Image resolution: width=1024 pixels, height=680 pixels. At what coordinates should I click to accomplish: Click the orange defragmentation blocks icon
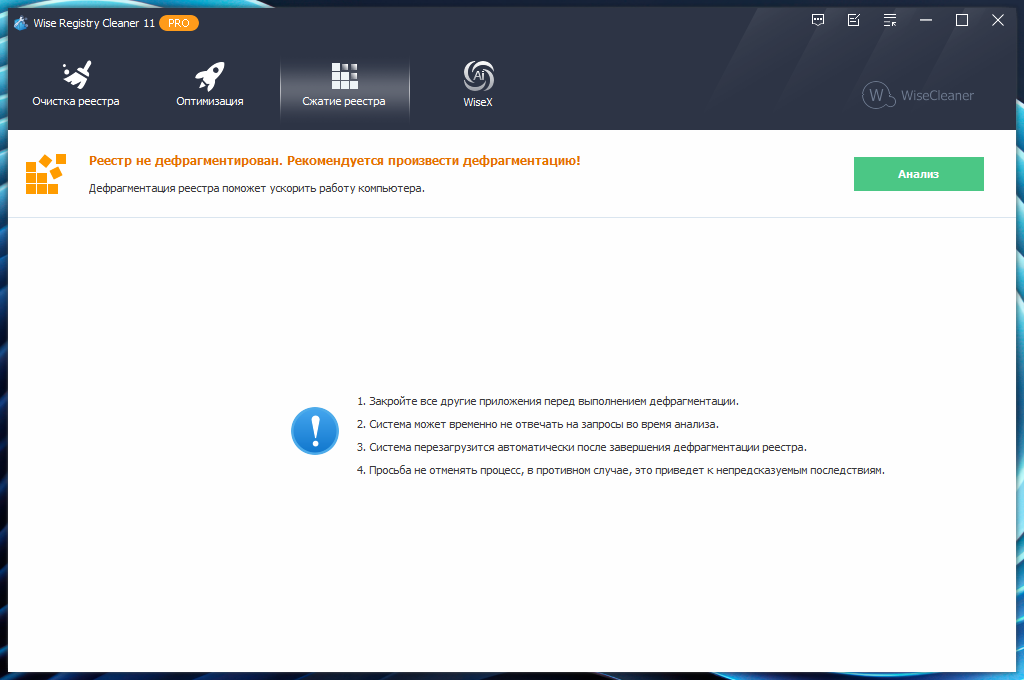pyautogui.click(x=46, y=174)
